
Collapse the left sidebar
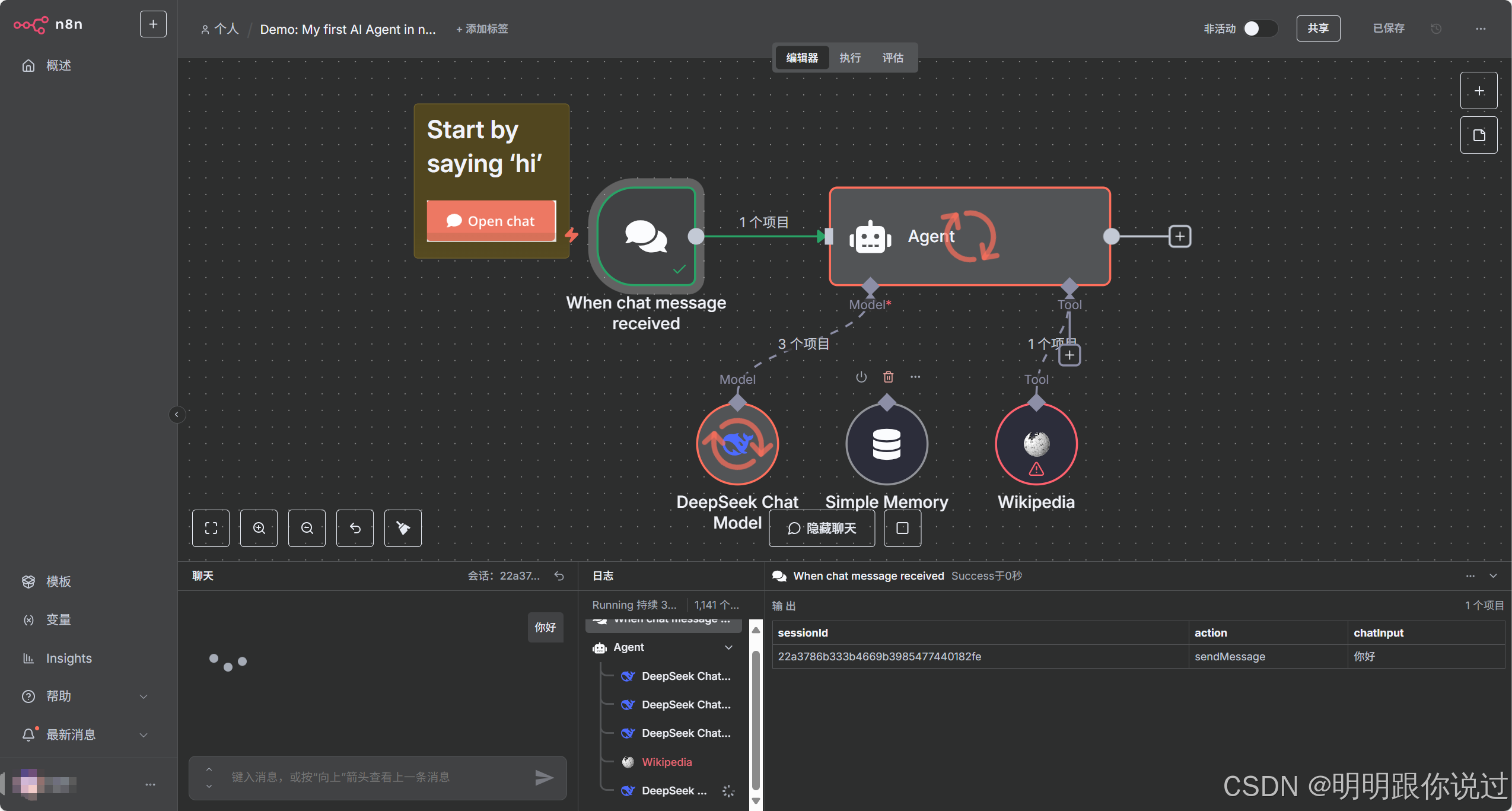[177, 414]
